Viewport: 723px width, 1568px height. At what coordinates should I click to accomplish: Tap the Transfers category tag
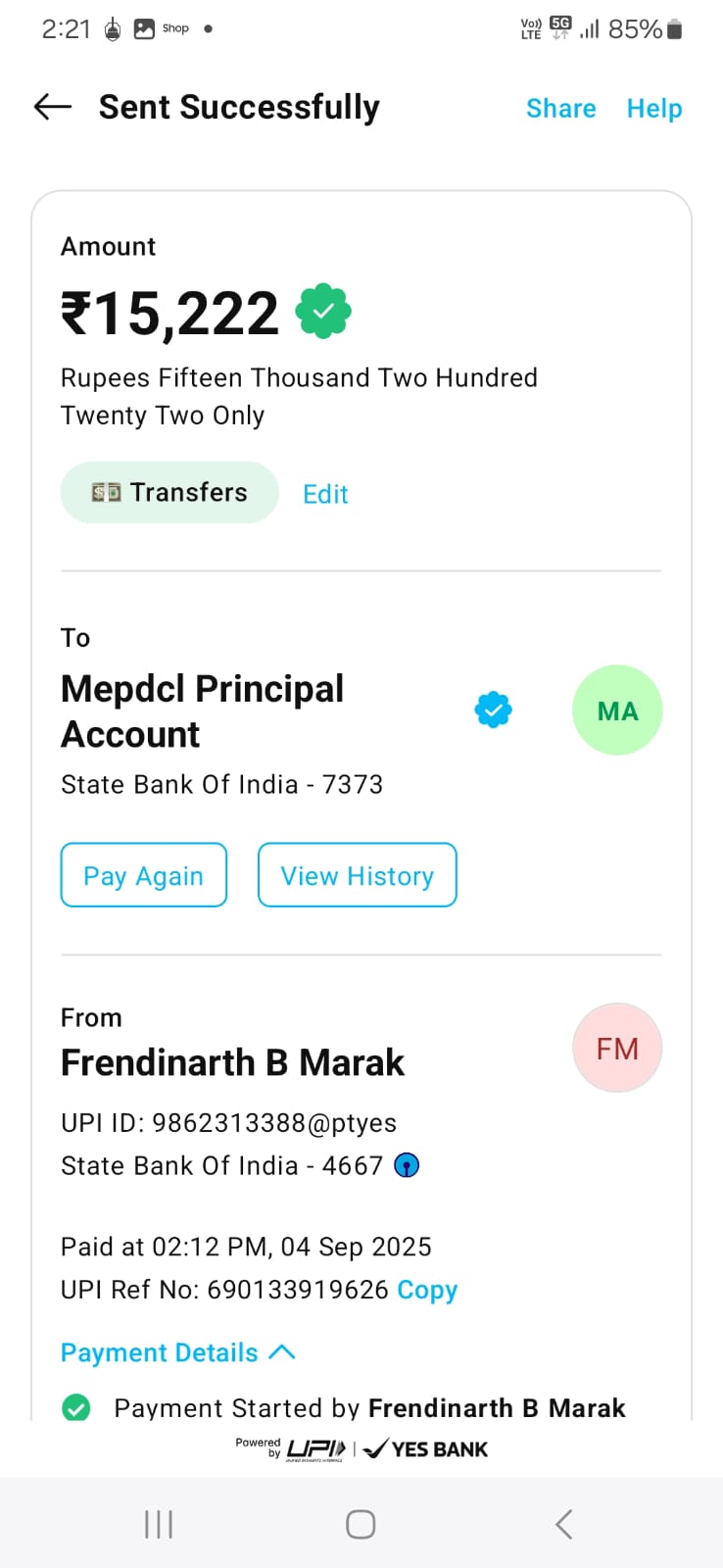[x=169, y=492]
